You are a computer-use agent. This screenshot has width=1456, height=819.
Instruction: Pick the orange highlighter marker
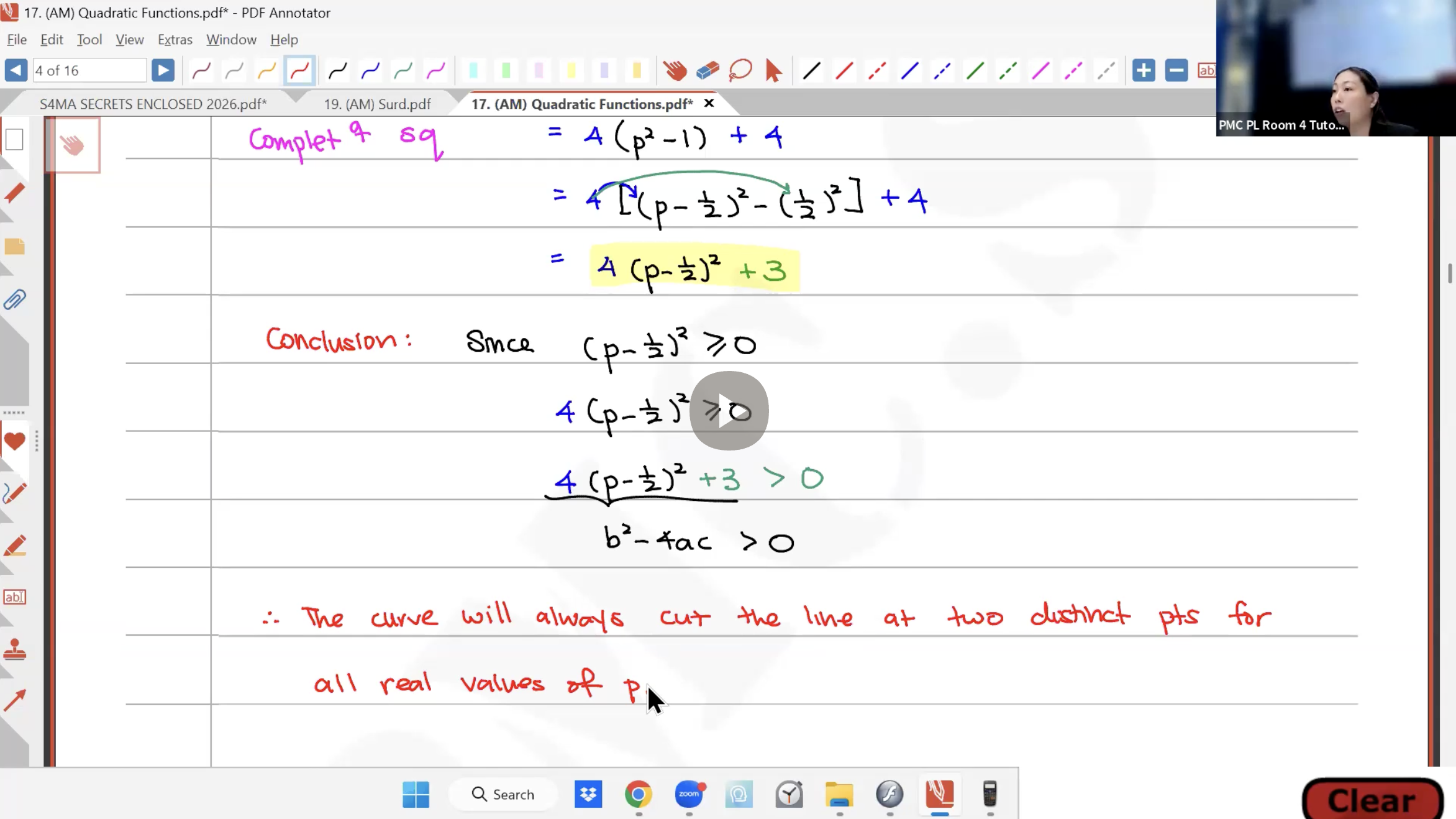tap(637, 71)
